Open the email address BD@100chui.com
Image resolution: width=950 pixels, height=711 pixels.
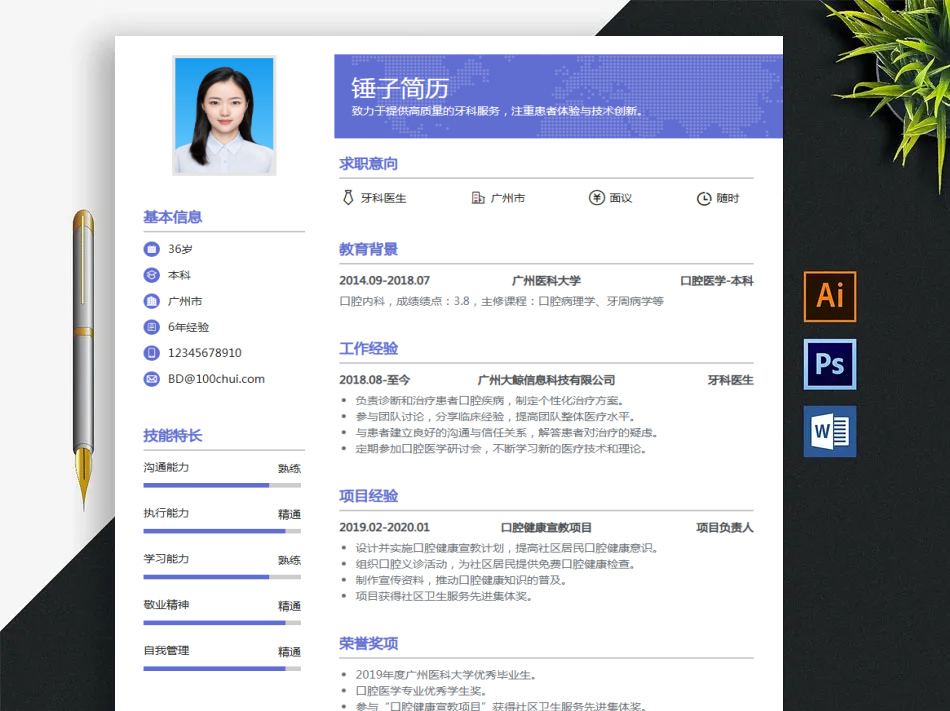(x=216, y=379)
